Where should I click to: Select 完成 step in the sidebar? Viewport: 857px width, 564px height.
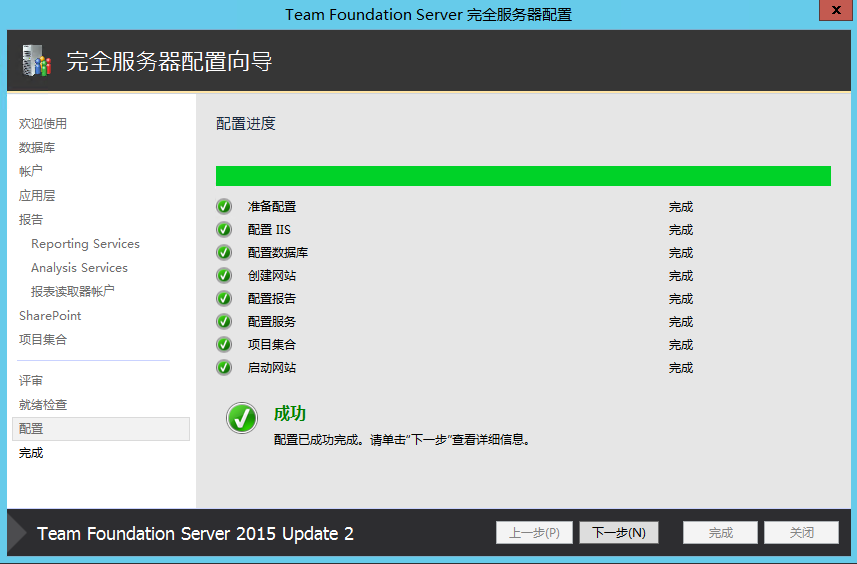(31, 453)
